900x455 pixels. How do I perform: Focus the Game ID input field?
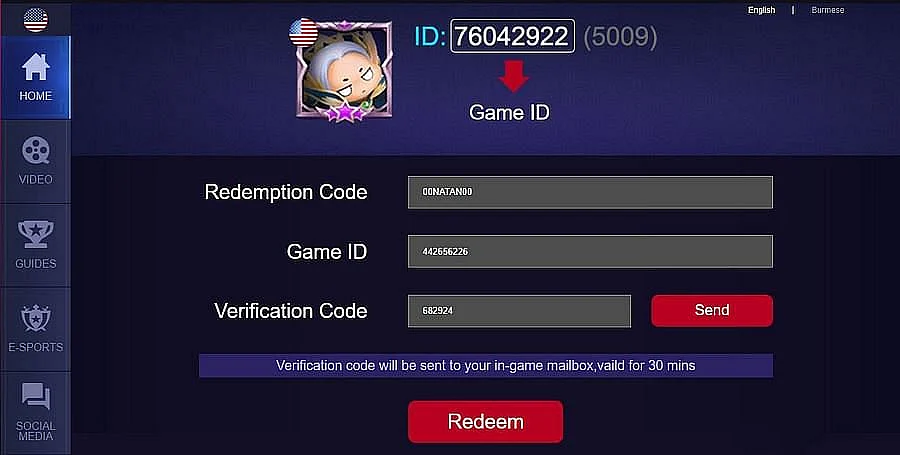tap(590, 251)
